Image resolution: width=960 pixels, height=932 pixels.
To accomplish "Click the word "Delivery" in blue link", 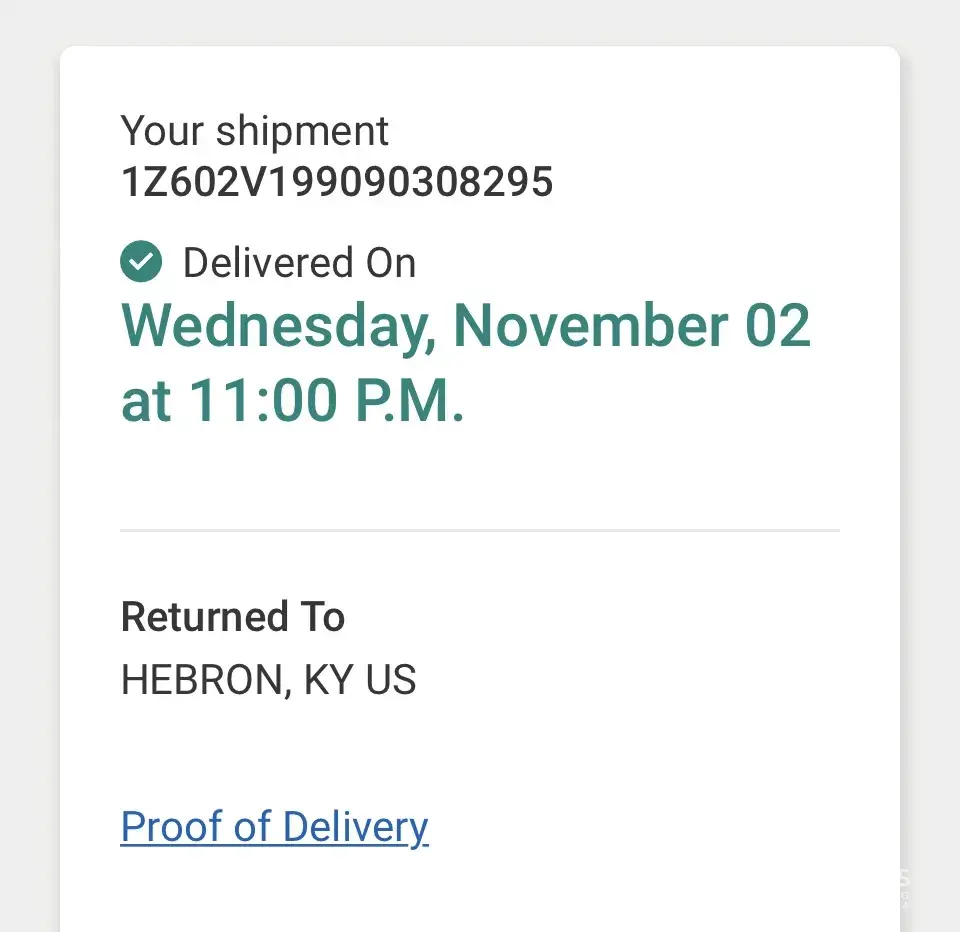I will (355, 827).
